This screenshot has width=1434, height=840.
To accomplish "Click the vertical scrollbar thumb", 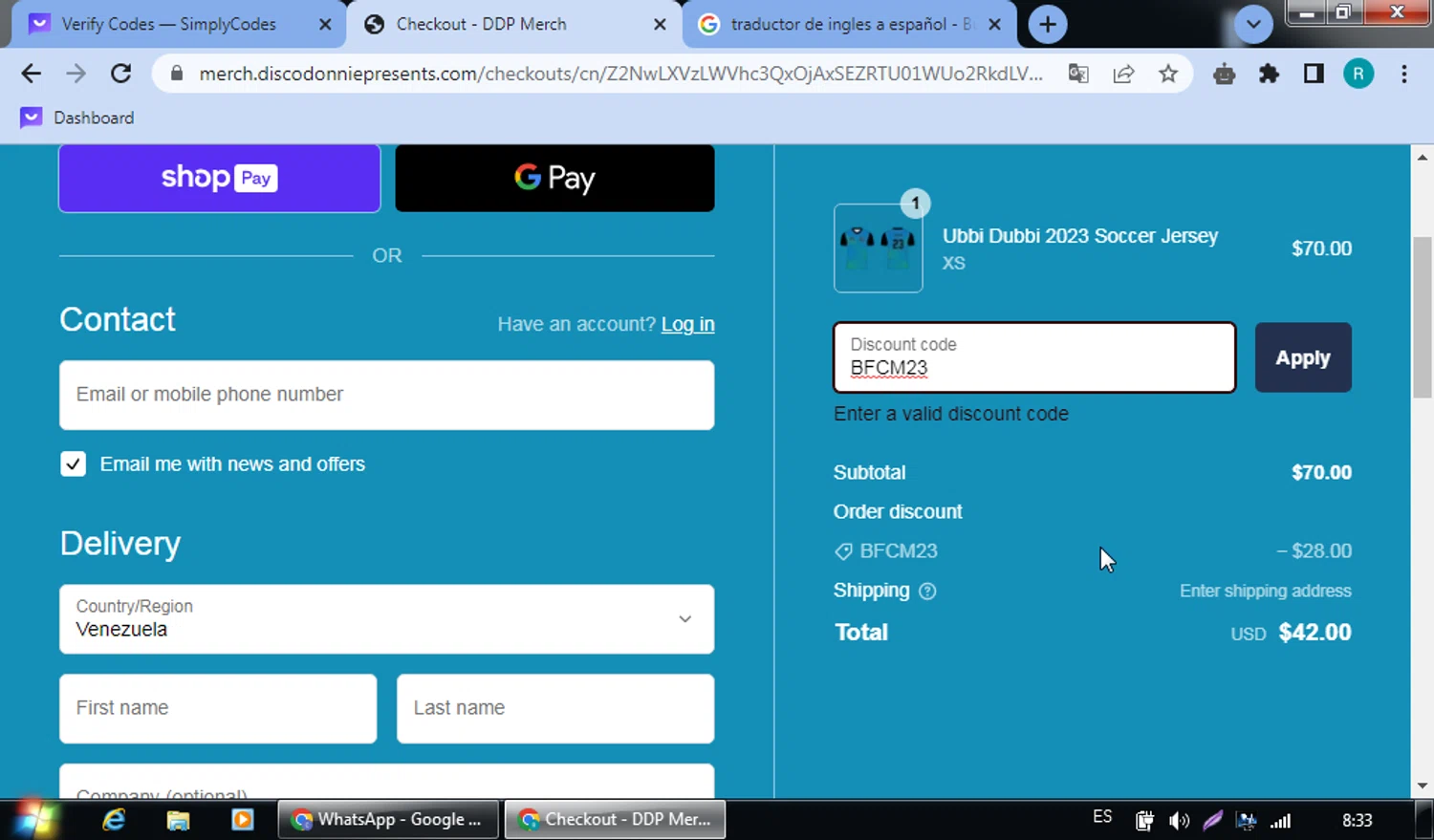I will [x=1423, y=315].
